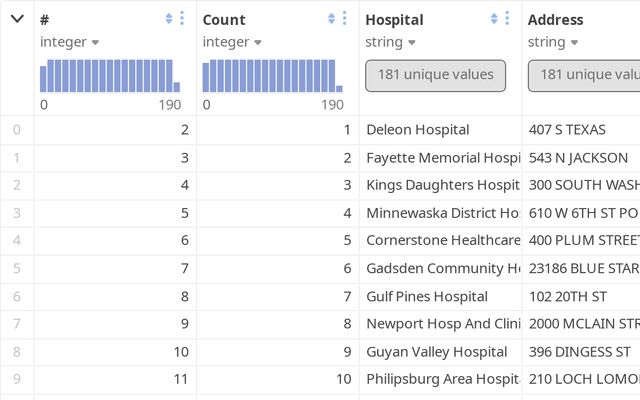
Task: Click the Address column header
Action: (556, 19)
